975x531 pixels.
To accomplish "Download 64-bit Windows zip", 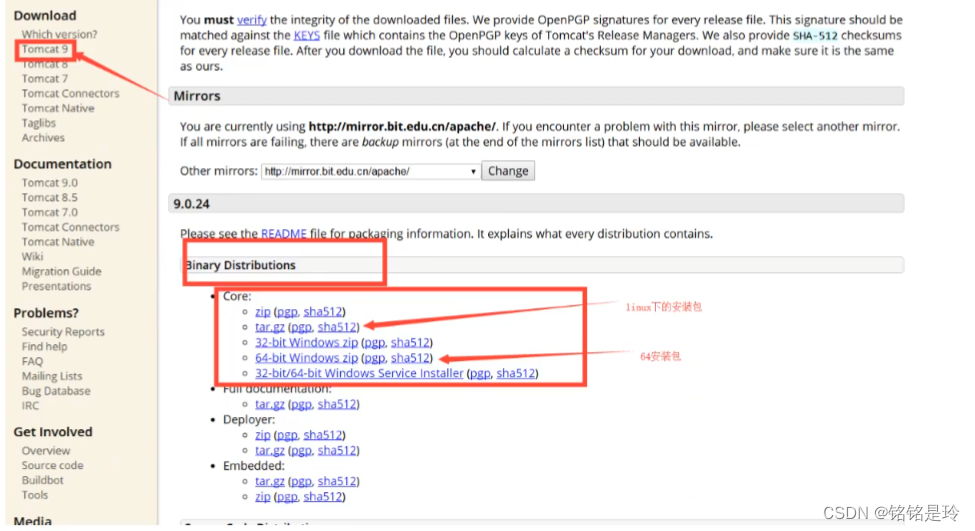I will point(307,358).
